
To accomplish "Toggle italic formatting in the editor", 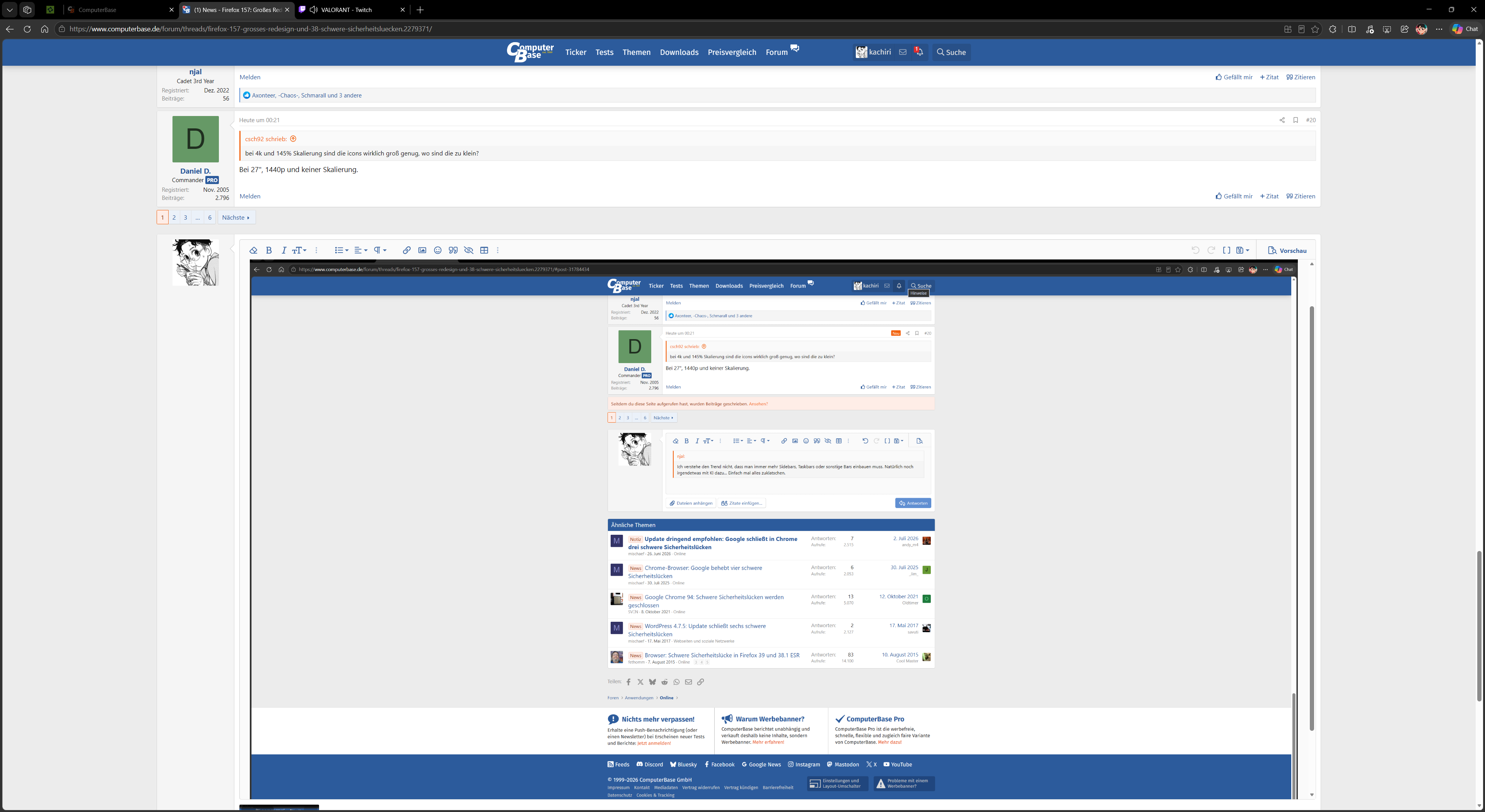I will [283, 250].
